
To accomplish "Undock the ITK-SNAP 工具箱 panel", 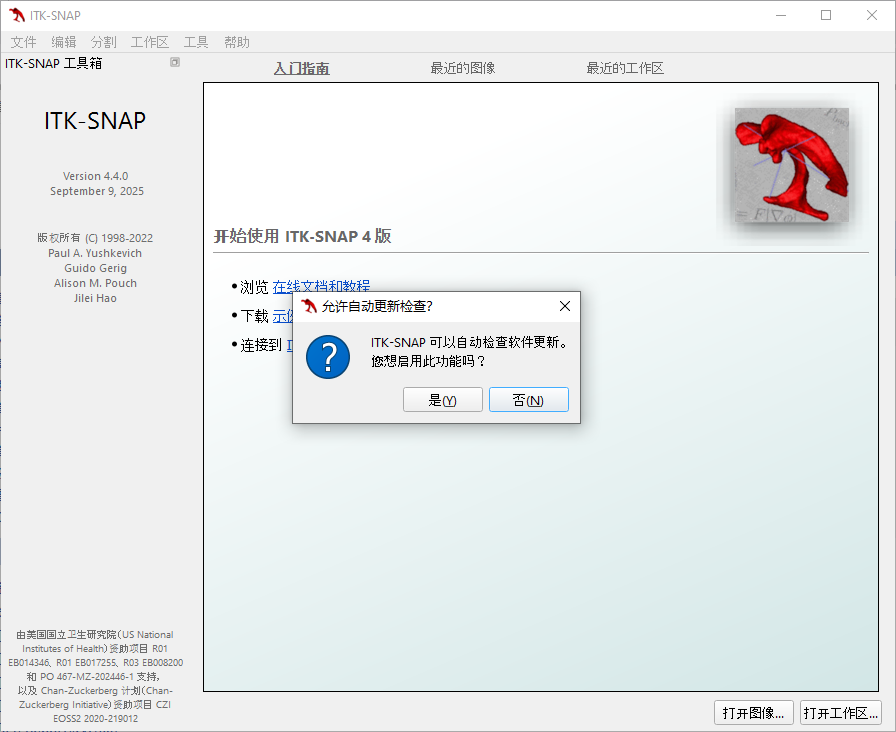I will click(x=175, y=62).
